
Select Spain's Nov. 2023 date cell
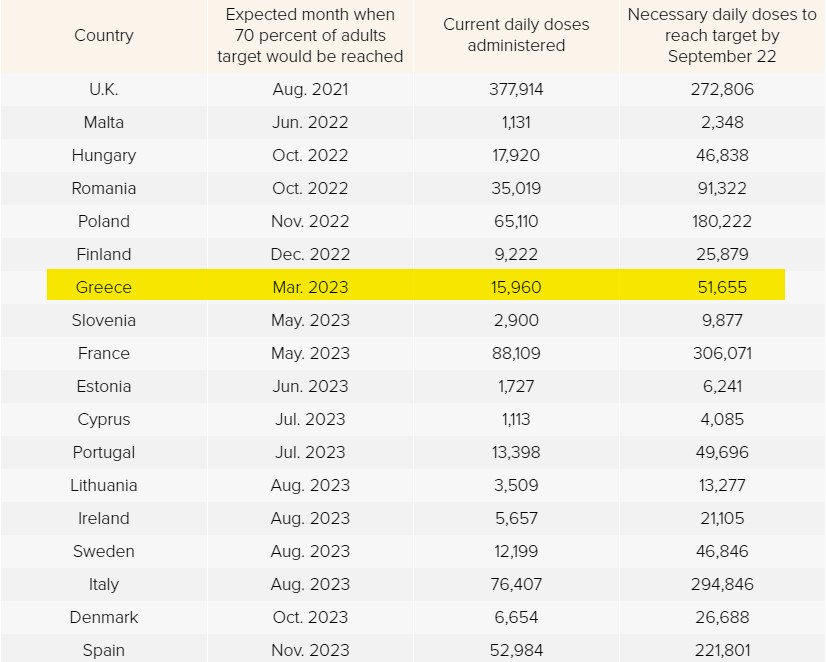(x=310, y=650)
